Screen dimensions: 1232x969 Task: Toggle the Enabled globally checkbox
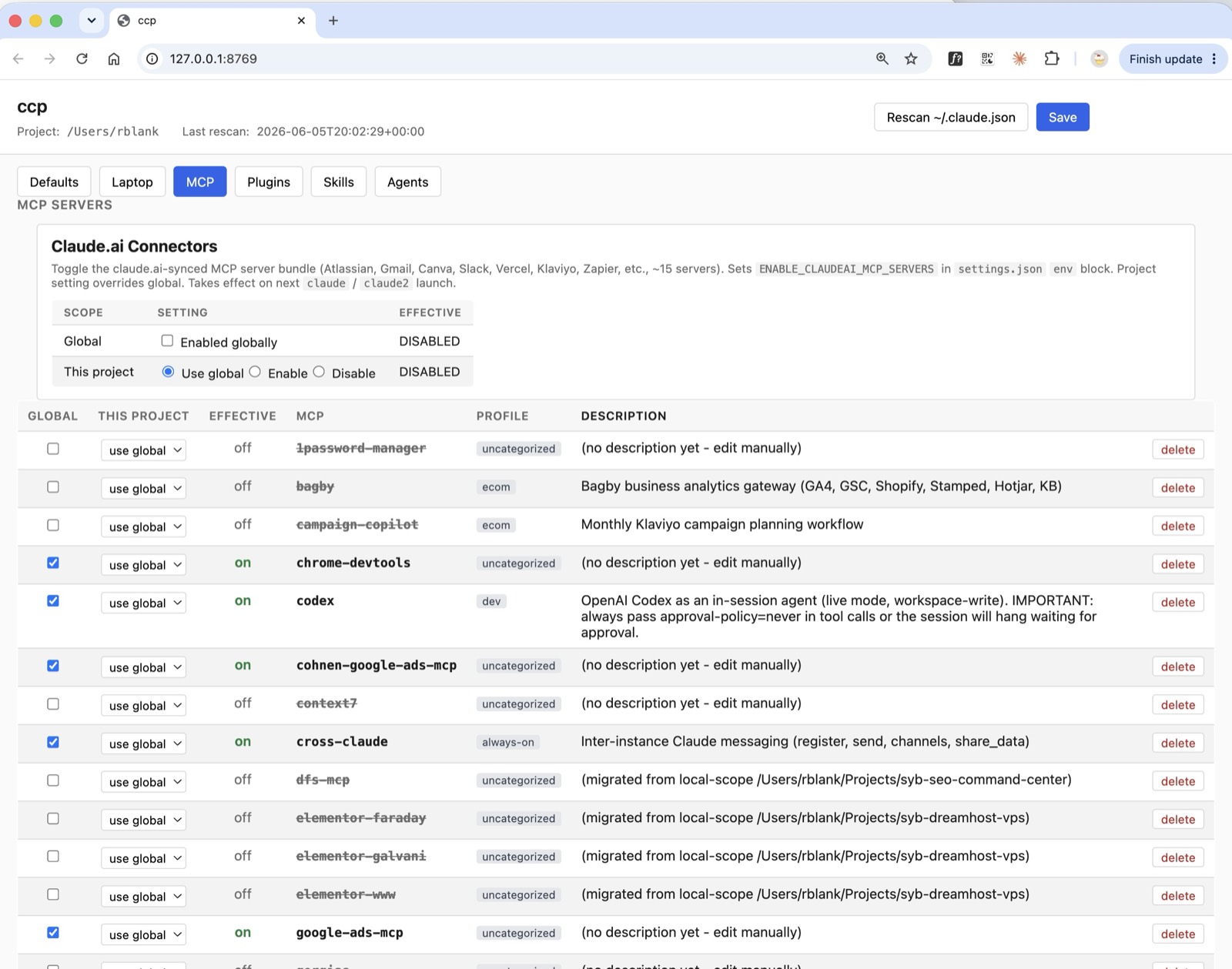click(x=167, y=340)
